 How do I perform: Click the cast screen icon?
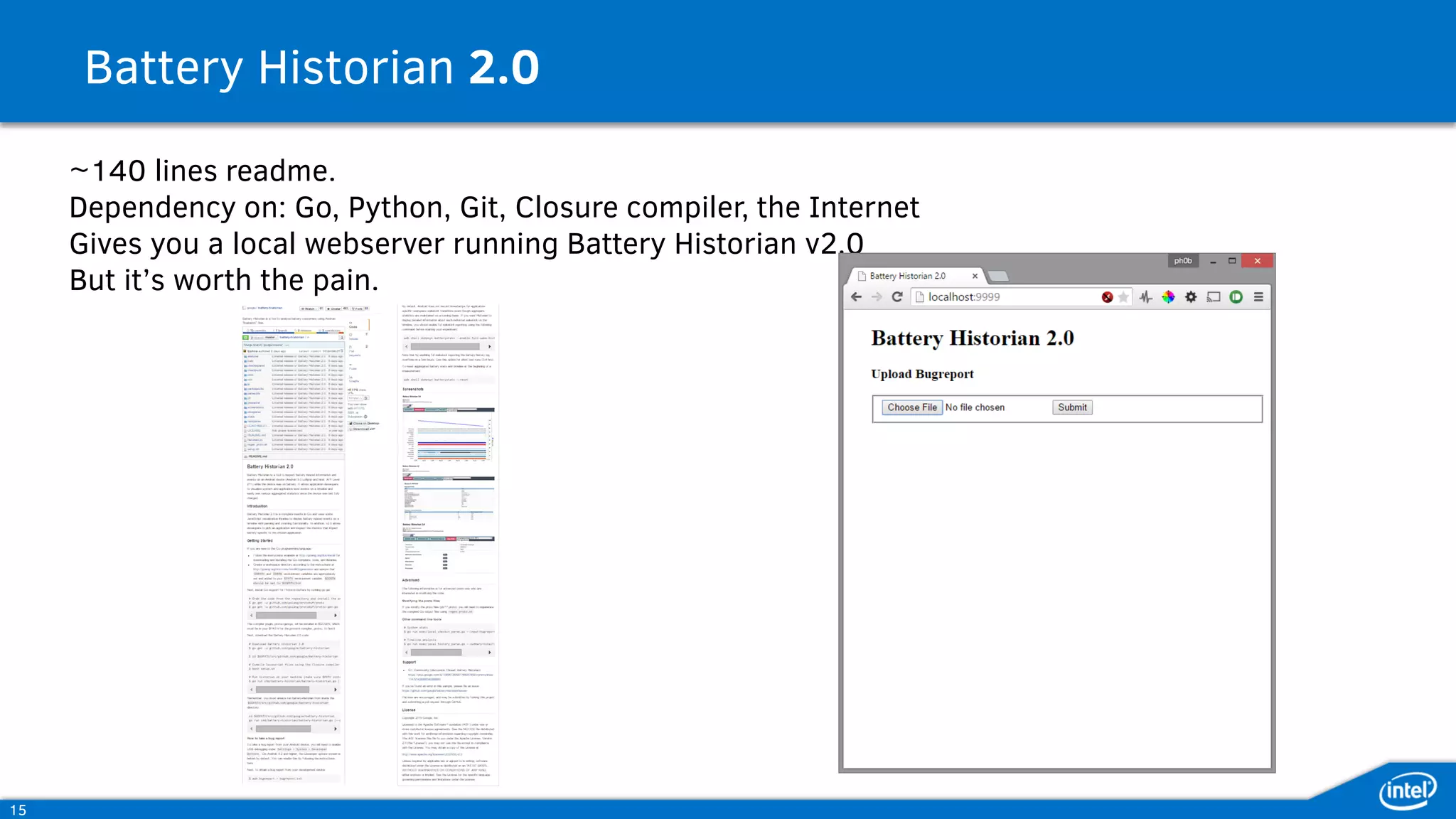click(1214, 297)
